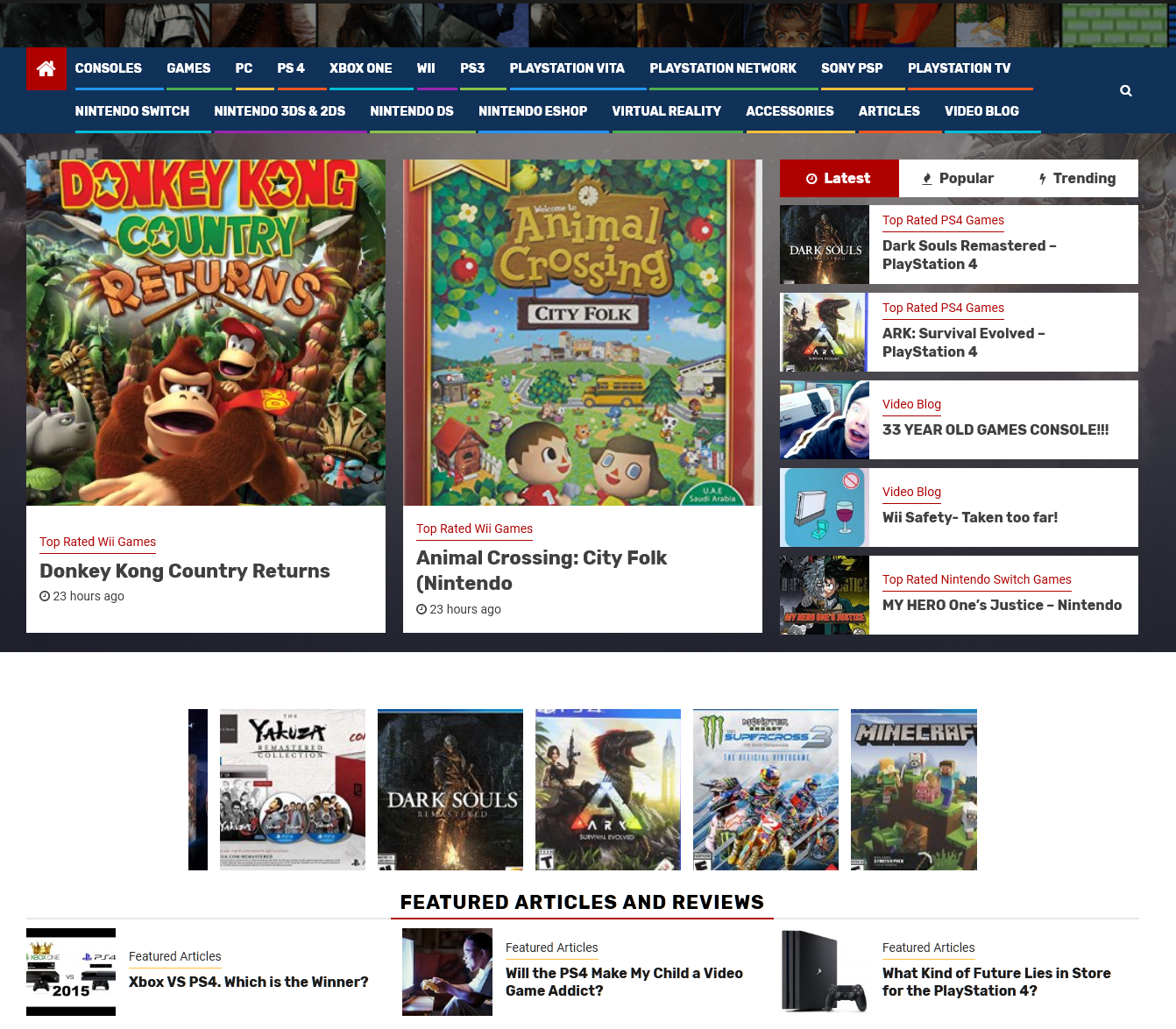Open Wii Safety- Taken too far article
This screenshot has width=1176, height=1029.
[970, 517]
